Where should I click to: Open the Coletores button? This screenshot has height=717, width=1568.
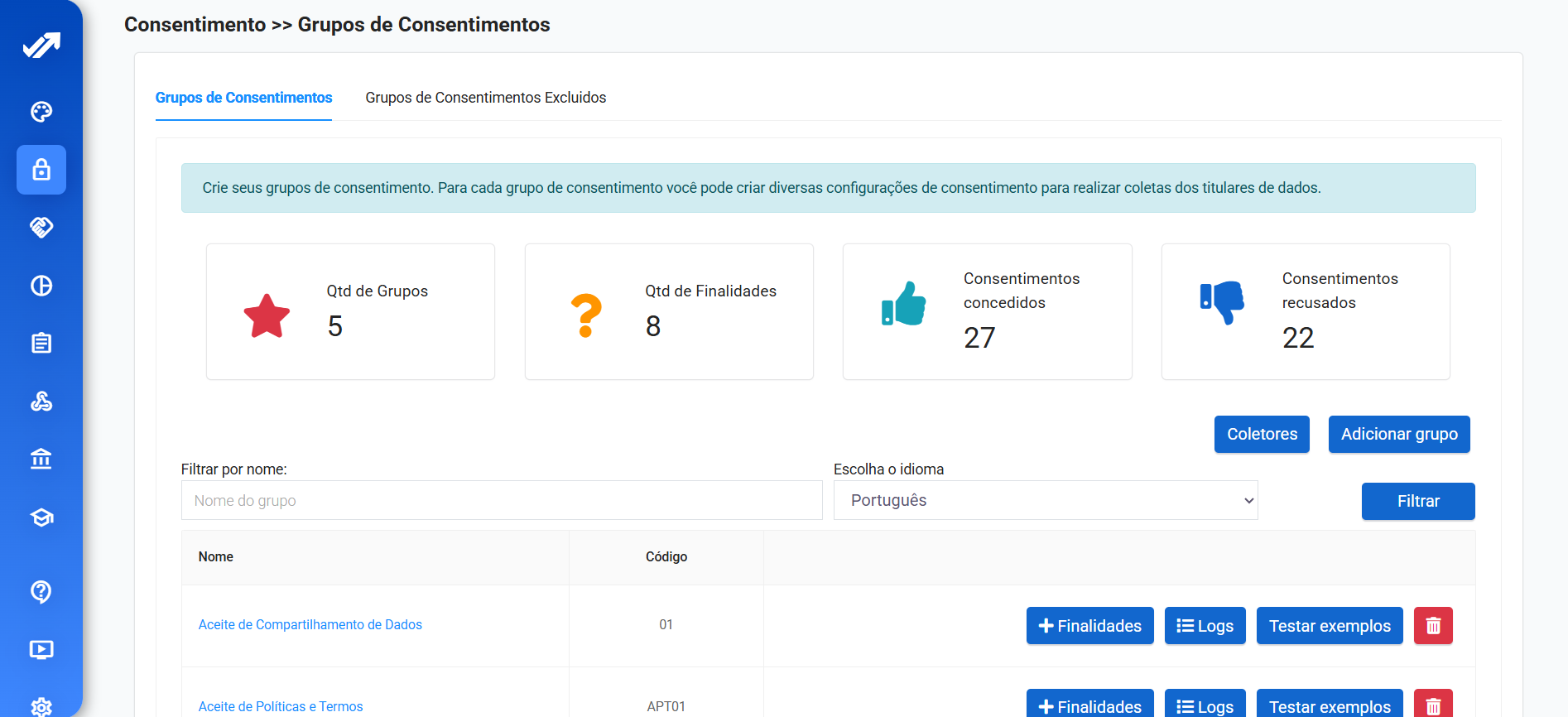pos(1261,435)
